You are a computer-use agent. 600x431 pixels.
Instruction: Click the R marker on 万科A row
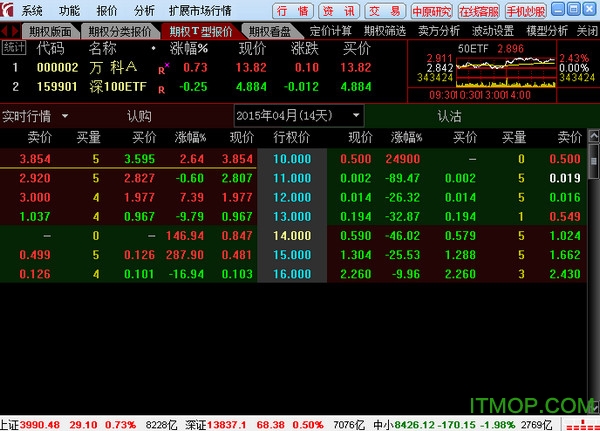162,68
